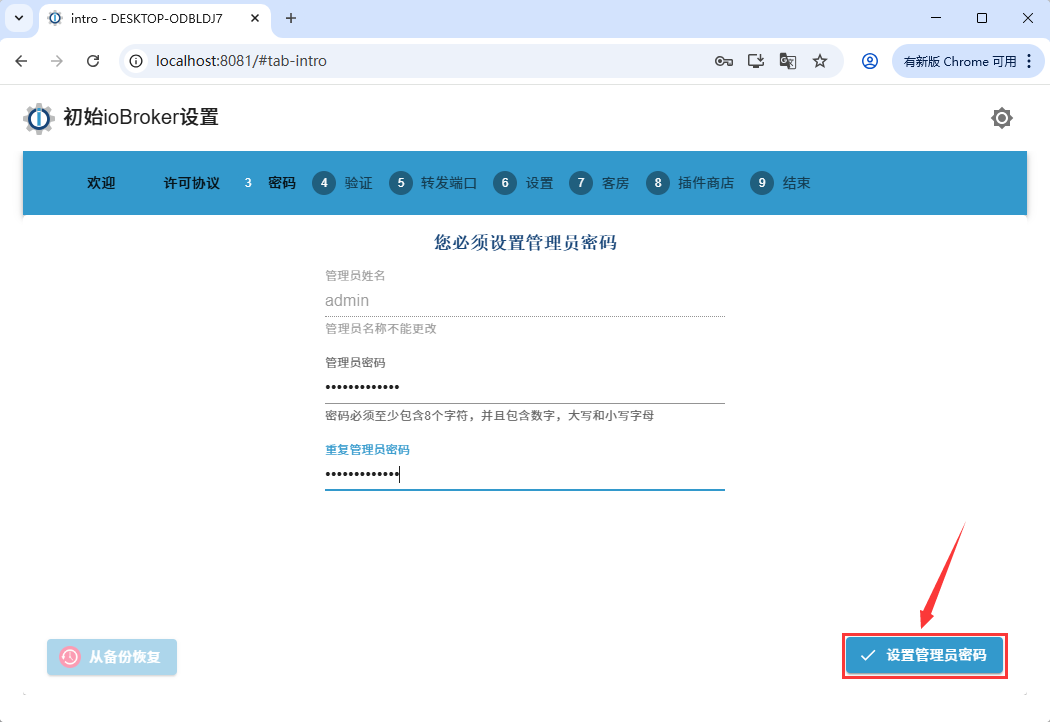This screenshot has height=722, width=1050.
Task: Open the Chrome profile icon
Action: [870, 61]
